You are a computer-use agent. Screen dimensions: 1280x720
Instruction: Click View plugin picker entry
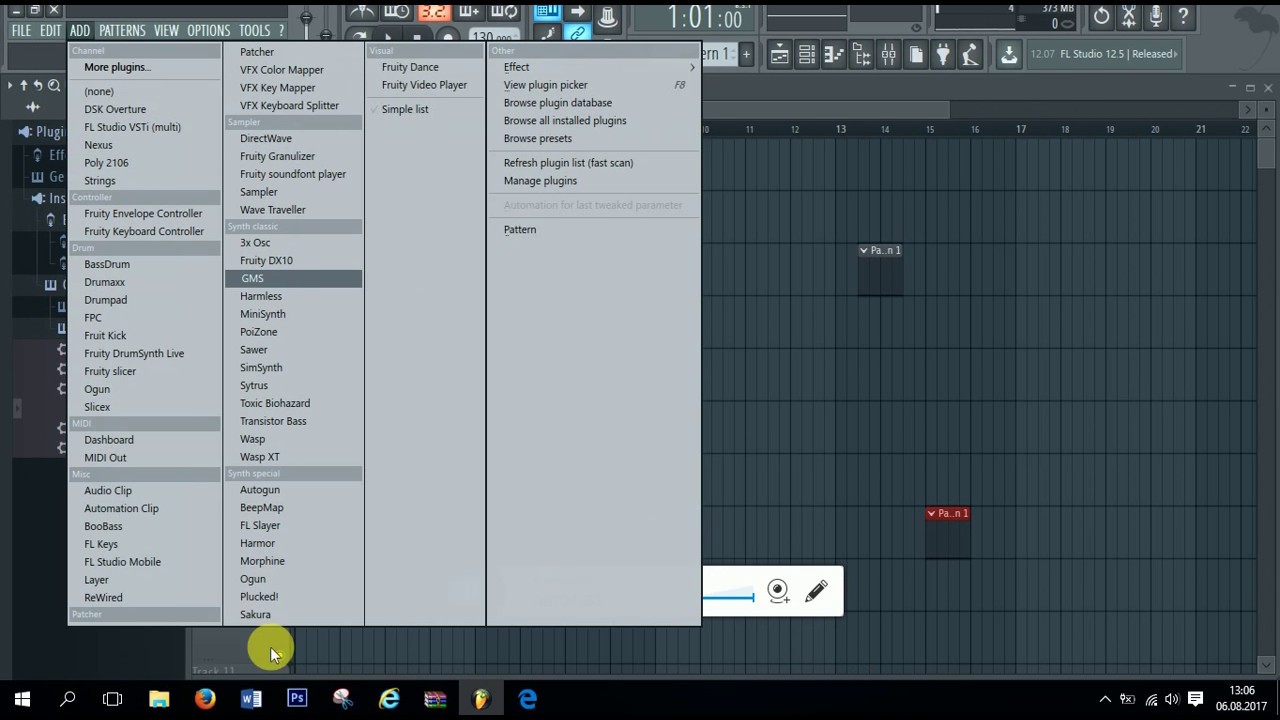(x=545, y=85)
